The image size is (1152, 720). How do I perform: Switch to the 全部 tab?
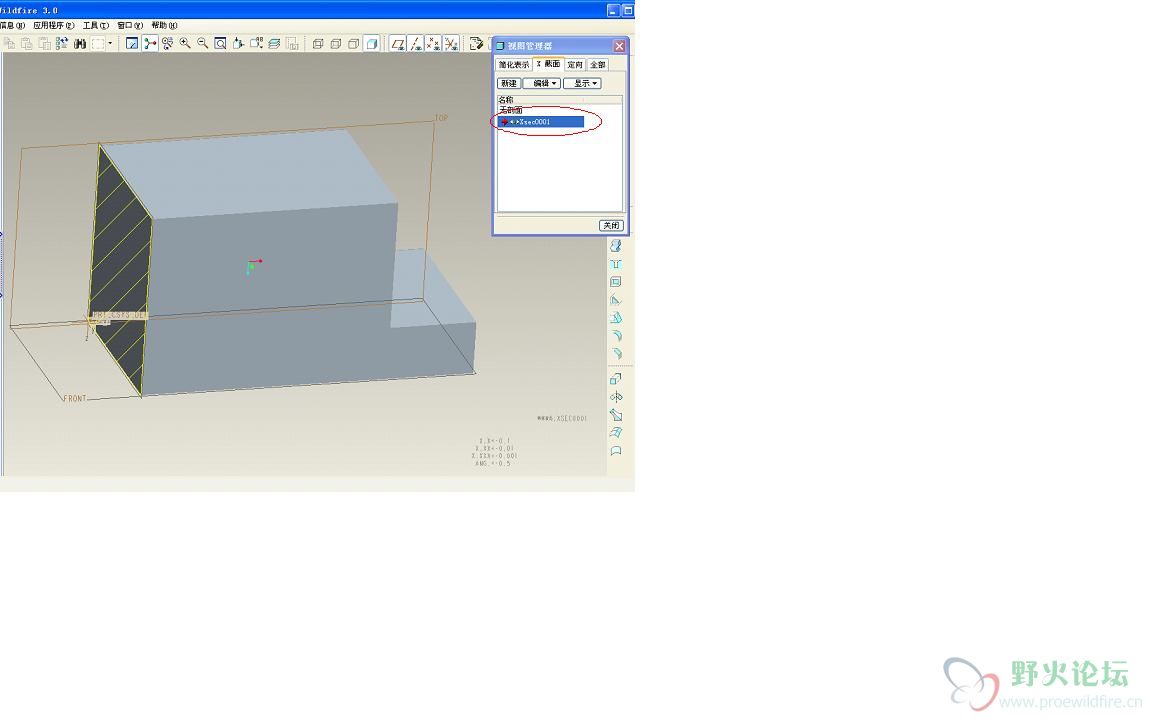click(598, 65)
